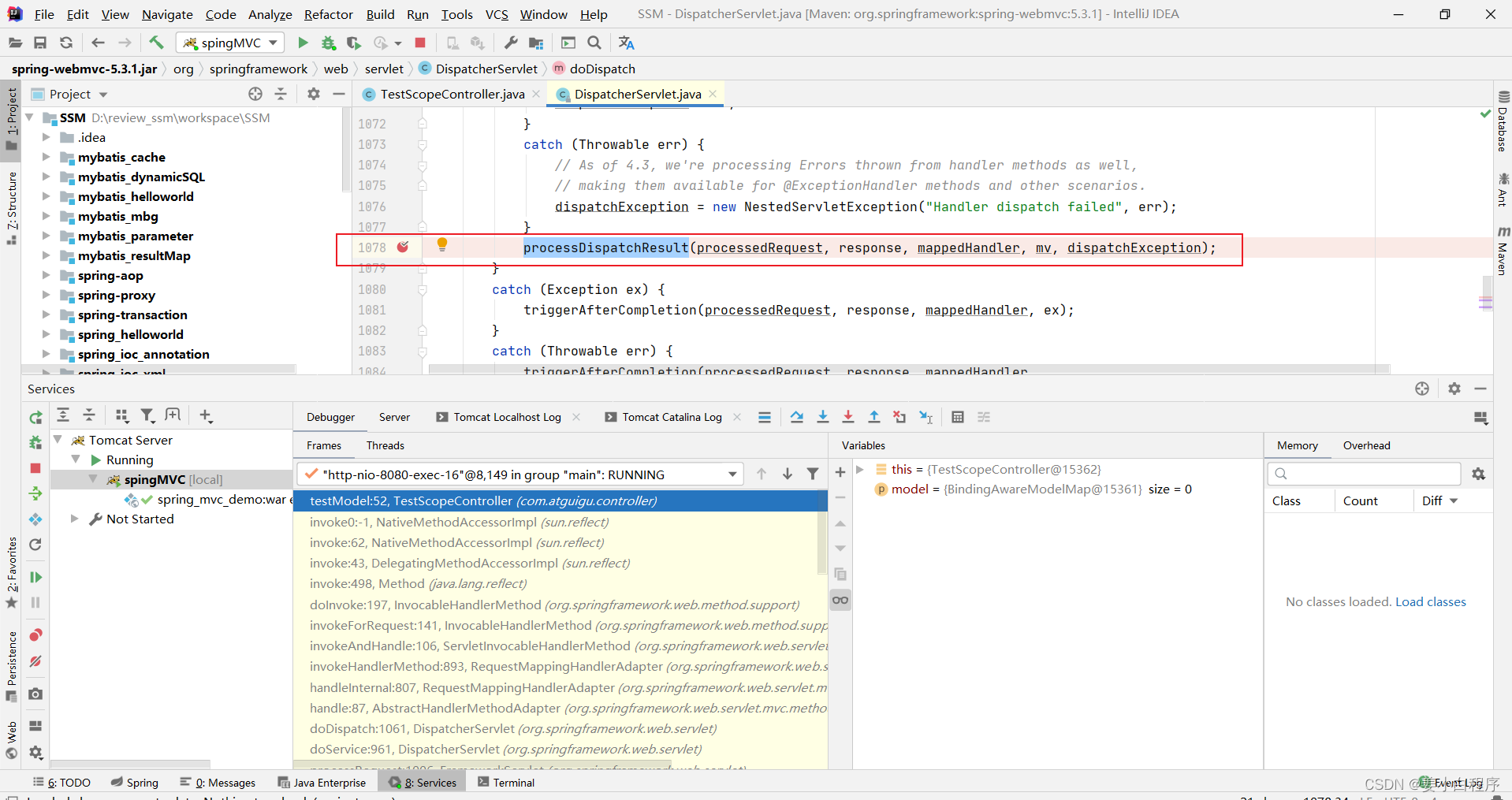Image resolution: width=1512 pixels, height=800 pixels.
Task: Open the spingMVC run configuration dropdown
Action: [x=230, y=43]
